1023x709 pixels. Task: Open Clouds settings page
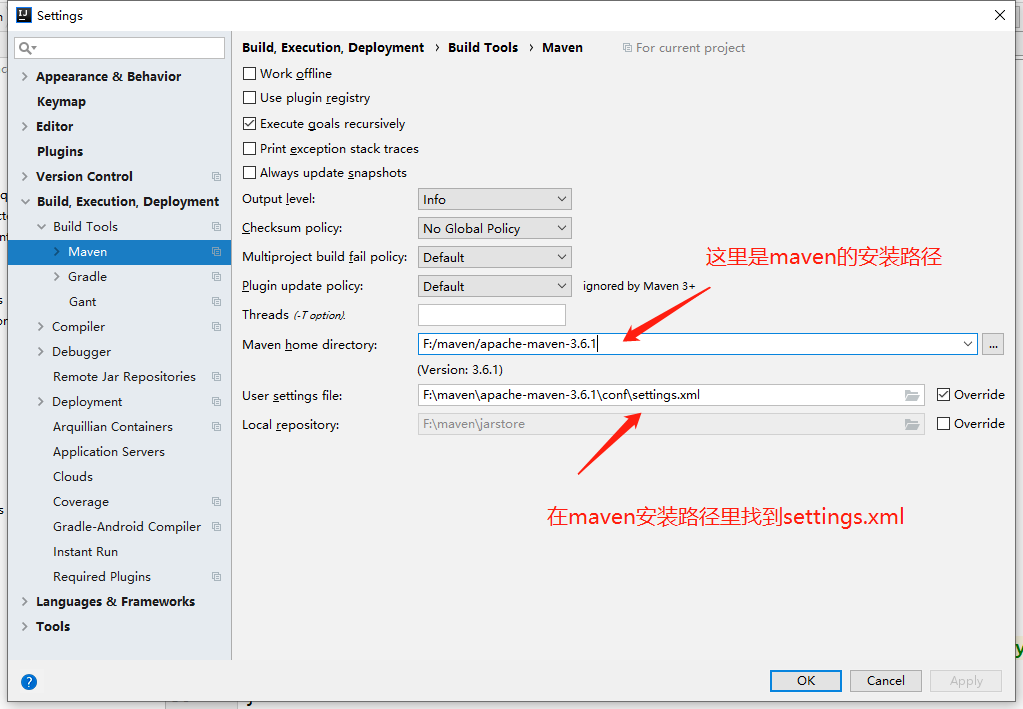pos(73,477)
